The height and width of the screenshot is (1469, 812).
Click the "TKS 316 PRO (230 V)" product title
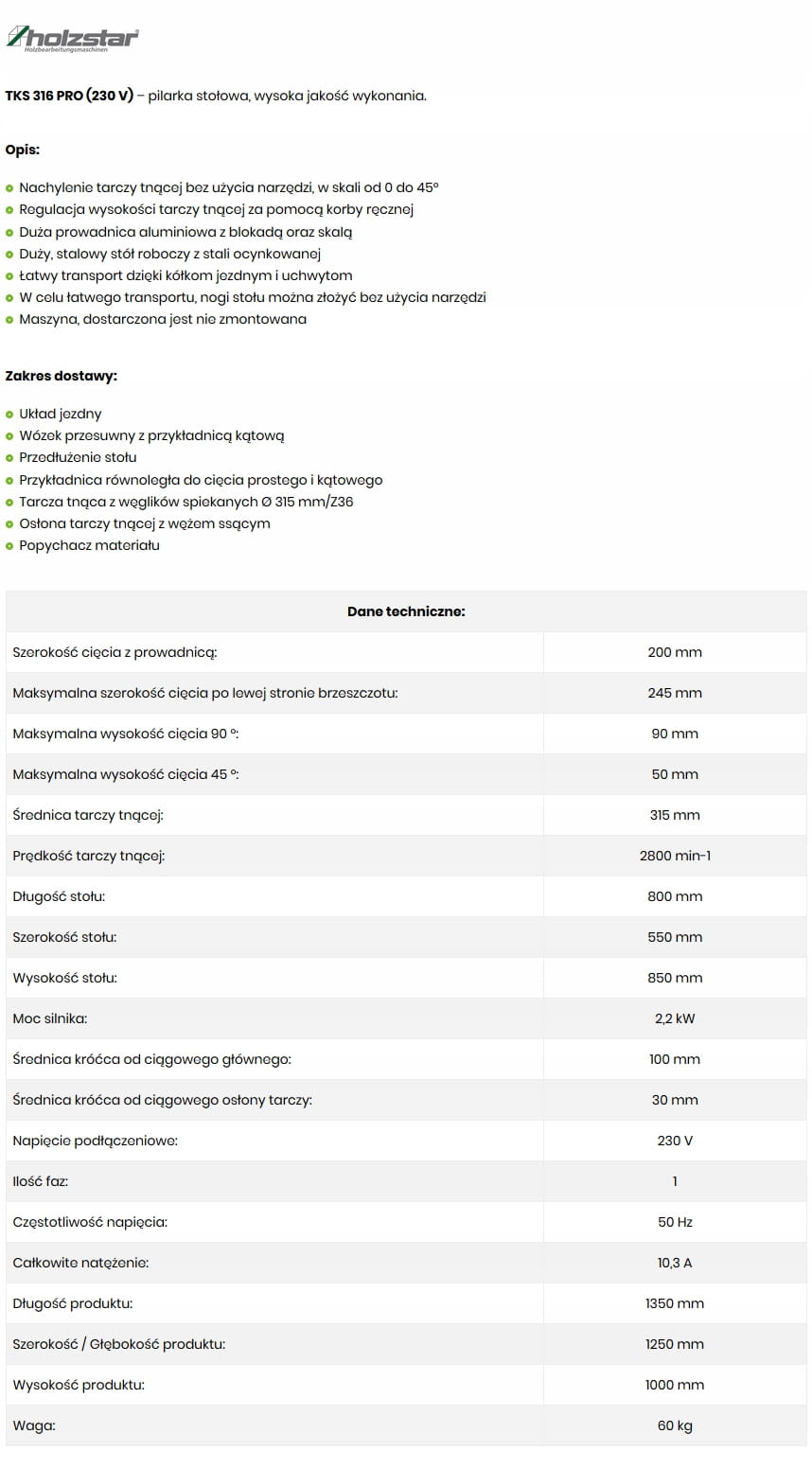tap(69, 96)
